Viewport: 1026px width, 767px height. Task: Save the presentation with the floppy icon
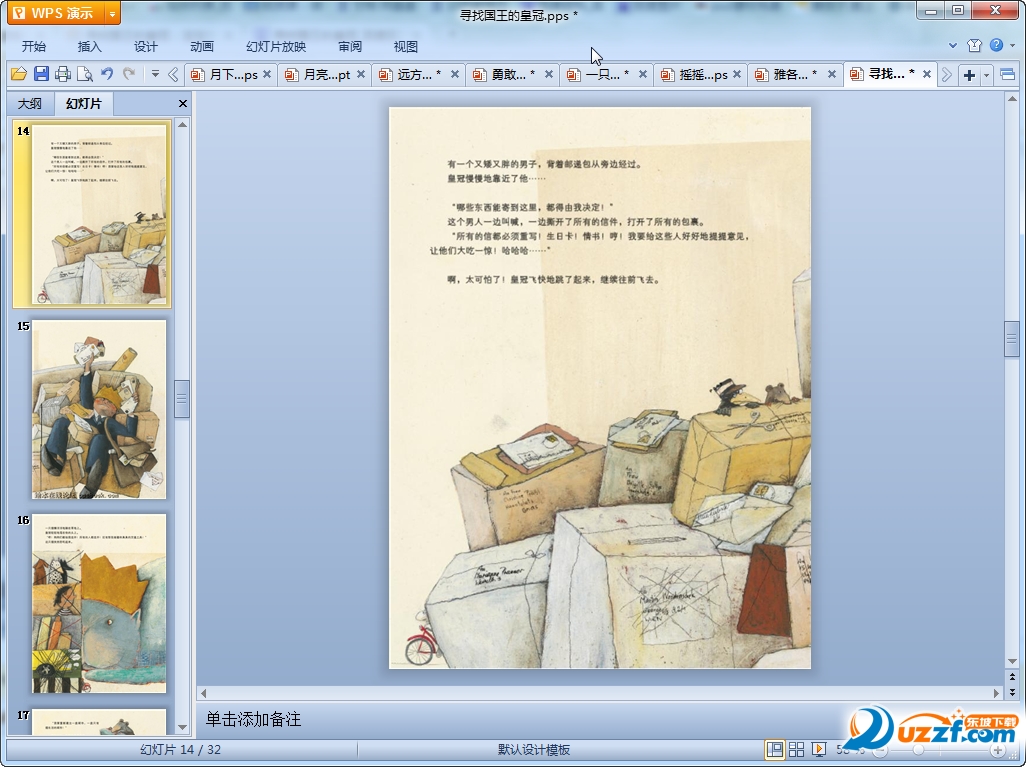tap(41, 74)
